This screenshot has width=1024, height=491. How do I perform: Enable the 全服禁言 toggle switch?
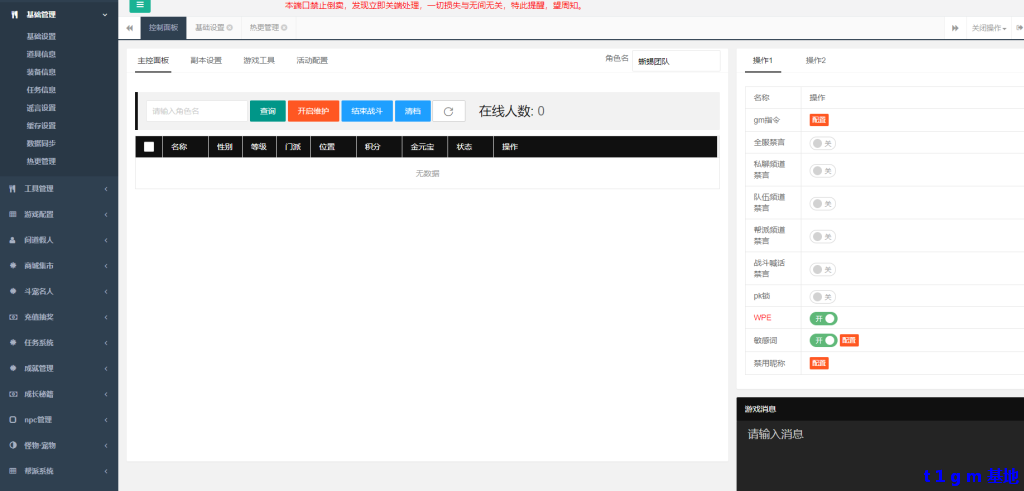[x=822, y=143]
